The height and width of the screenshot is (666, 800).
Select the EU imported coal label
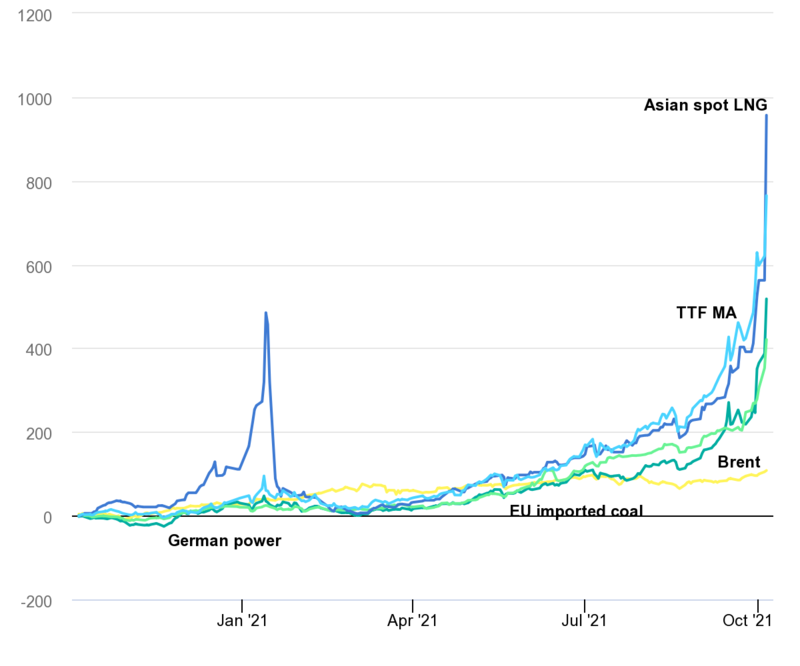[576, 510]
